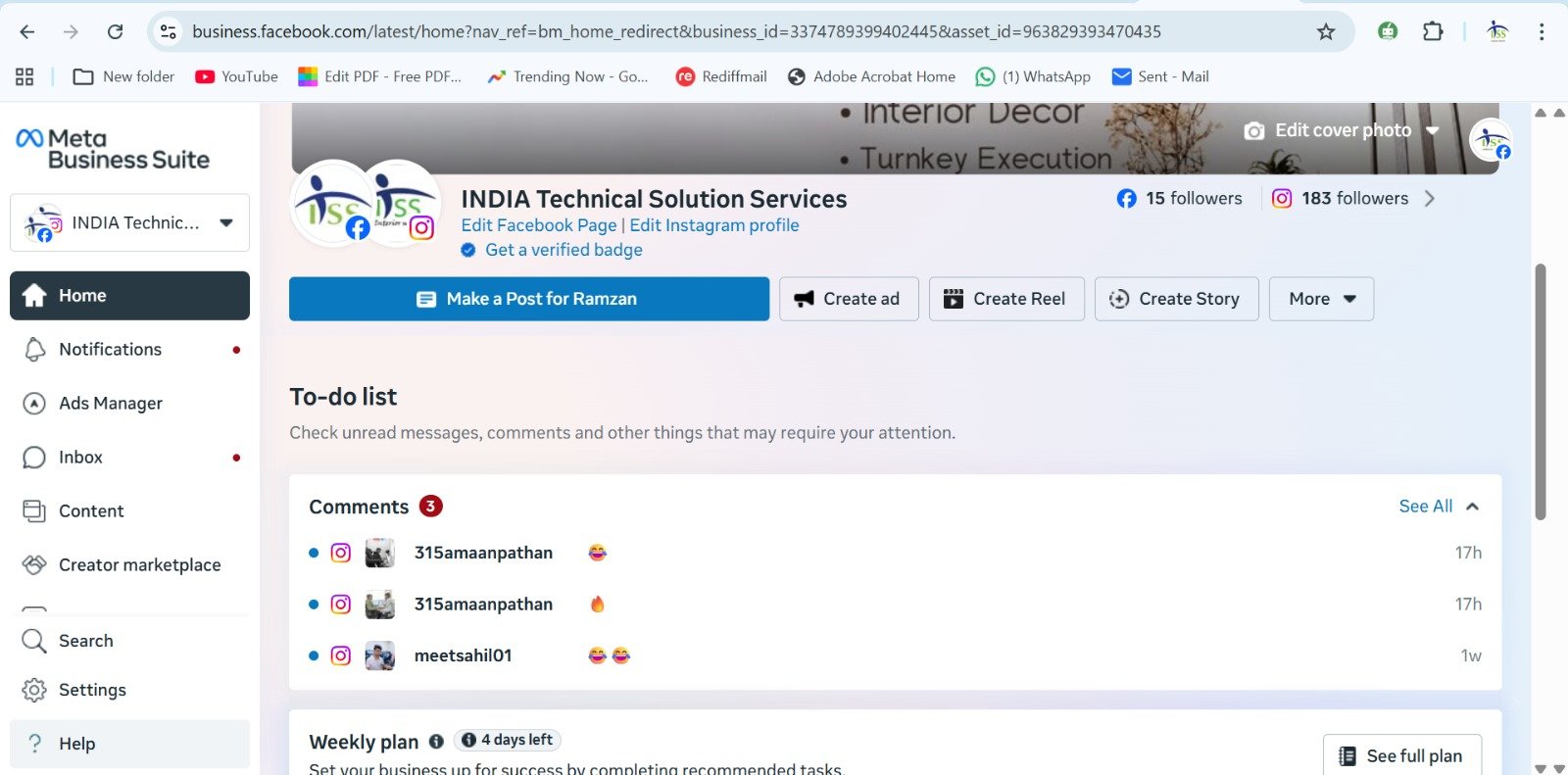The image size is (1568, 775).
Task: Select Content in the left menu
Action: [91, 511]
